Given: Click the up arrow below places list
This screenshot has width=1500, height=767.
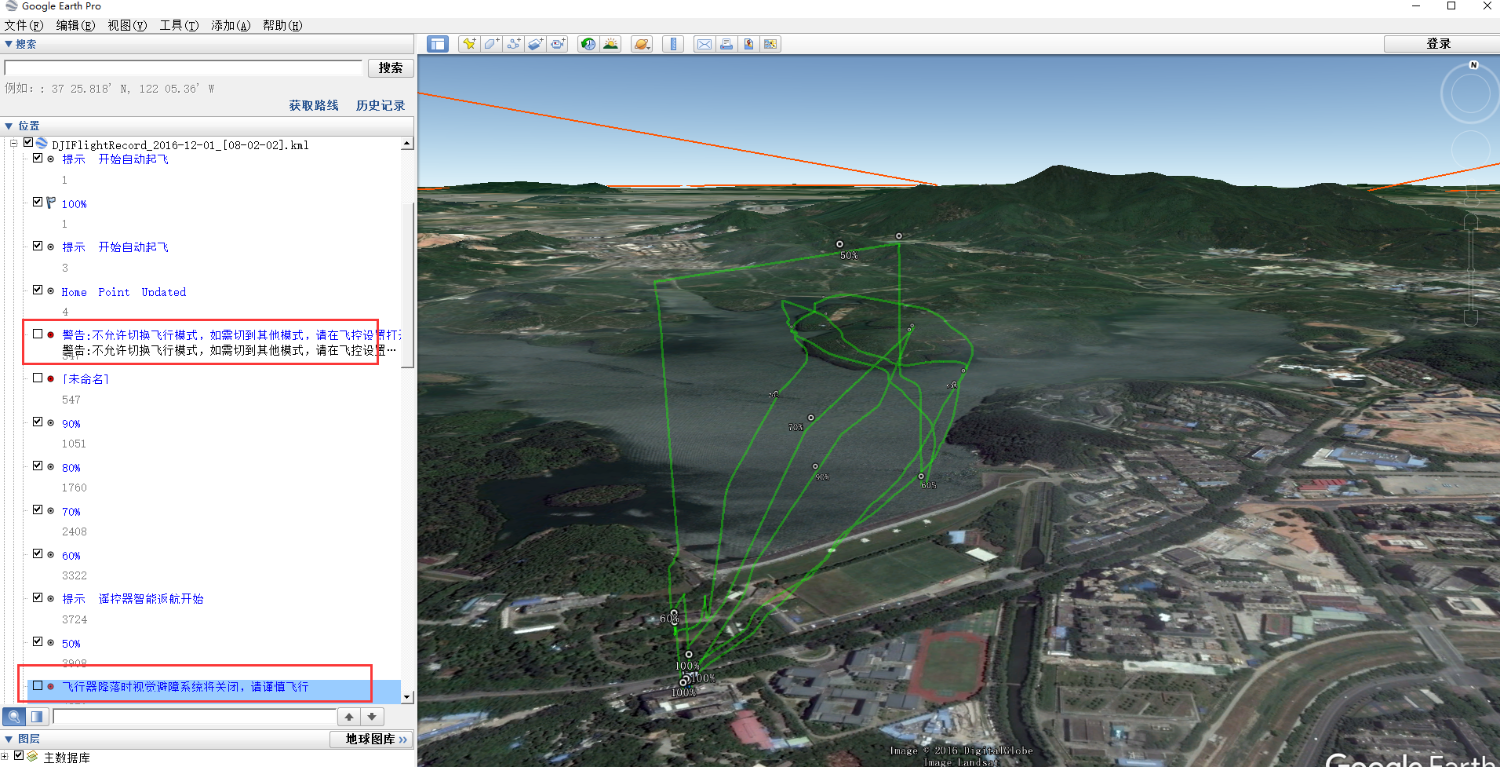Looking at the screenshot, I should click(348, 716).
